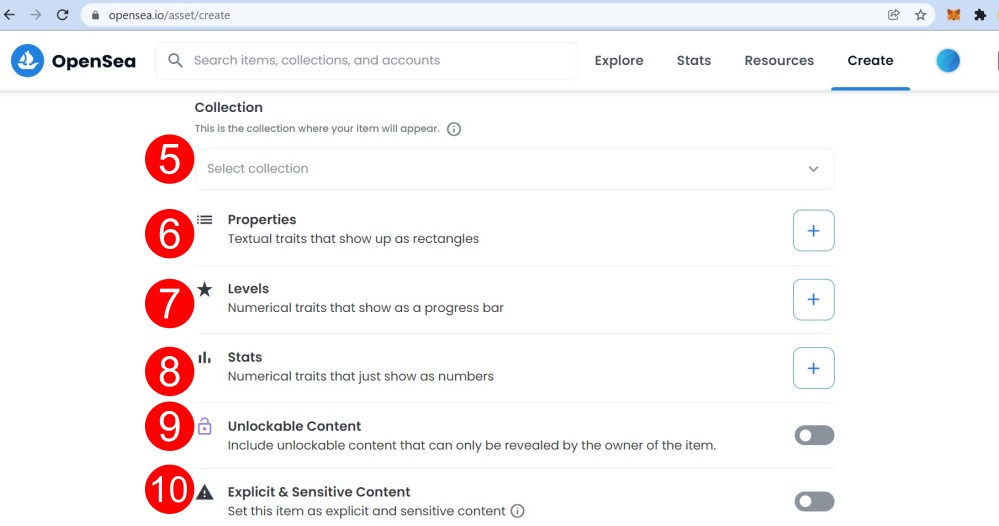Expand the collection dropdown chevron arrow
The image size is (999, 526).
tap(814, 169)
